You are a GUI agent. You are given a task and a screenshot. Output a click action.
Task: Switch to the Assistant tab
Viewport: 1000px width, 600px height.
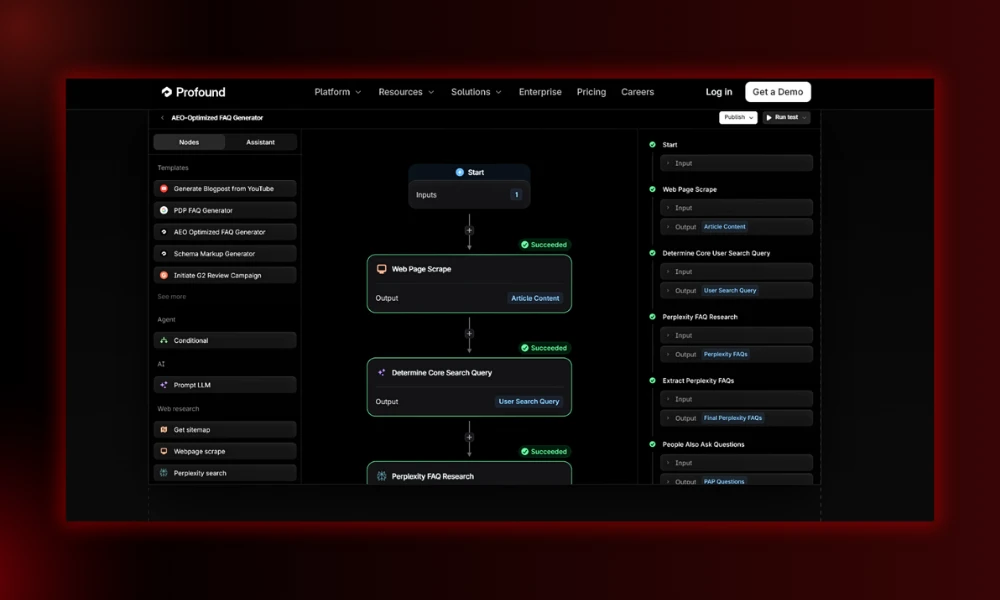coord(260,142)
